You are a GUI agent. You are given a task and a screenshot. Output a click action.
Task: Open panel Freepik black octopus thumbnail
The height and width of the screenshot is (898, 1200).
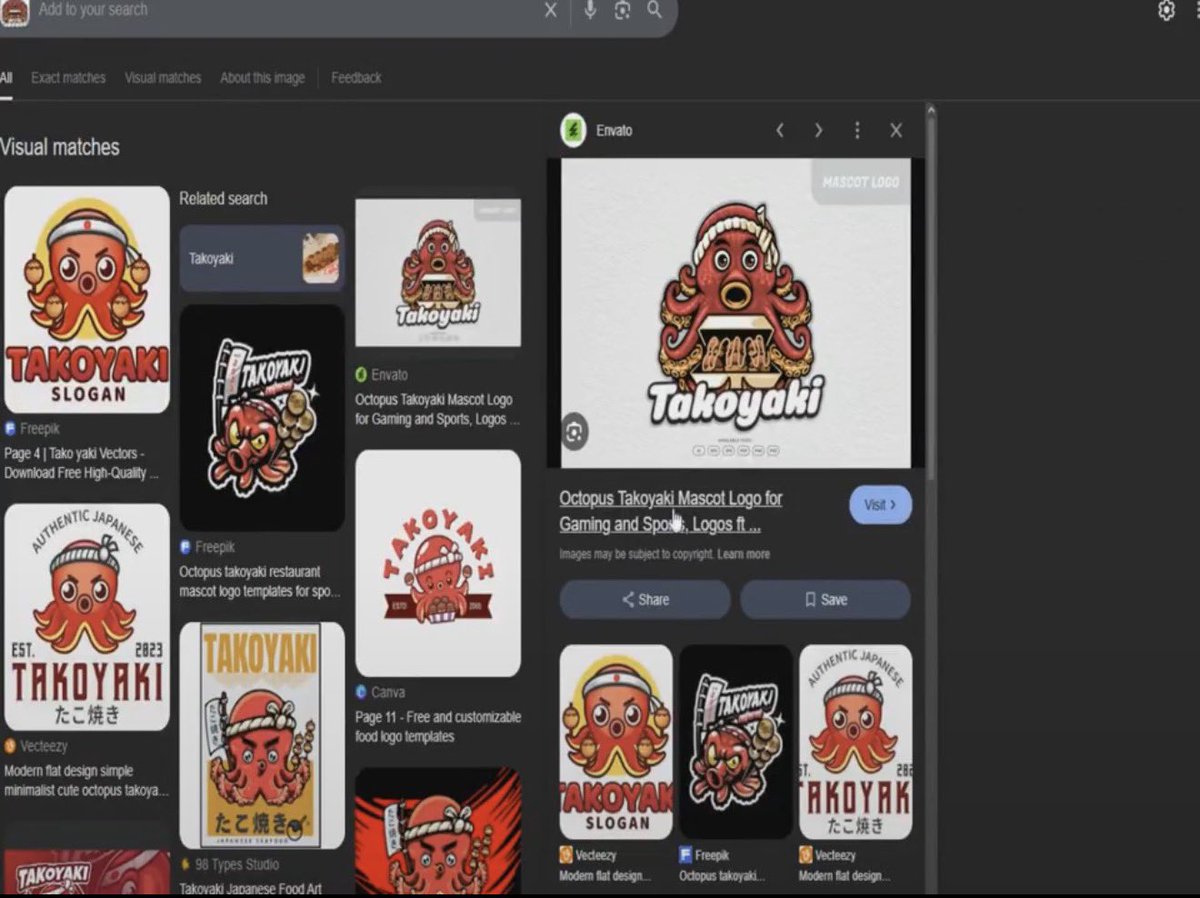[x=736, y=742]
